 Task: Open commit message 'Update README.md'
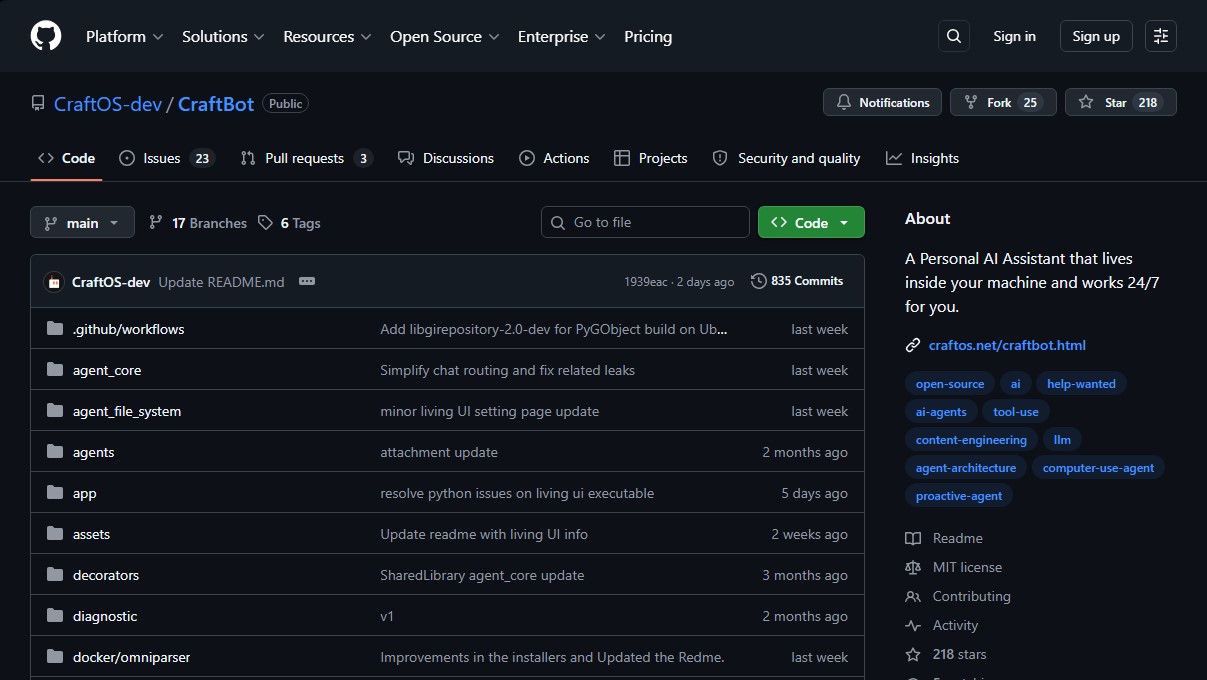pyautogui.click(x=221, y=282)
